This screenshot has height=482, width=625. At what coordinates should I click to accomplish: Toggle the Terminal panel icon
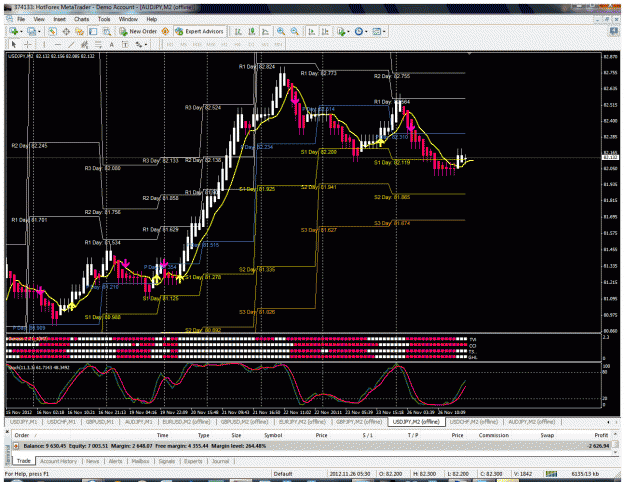tap(93, 31)
